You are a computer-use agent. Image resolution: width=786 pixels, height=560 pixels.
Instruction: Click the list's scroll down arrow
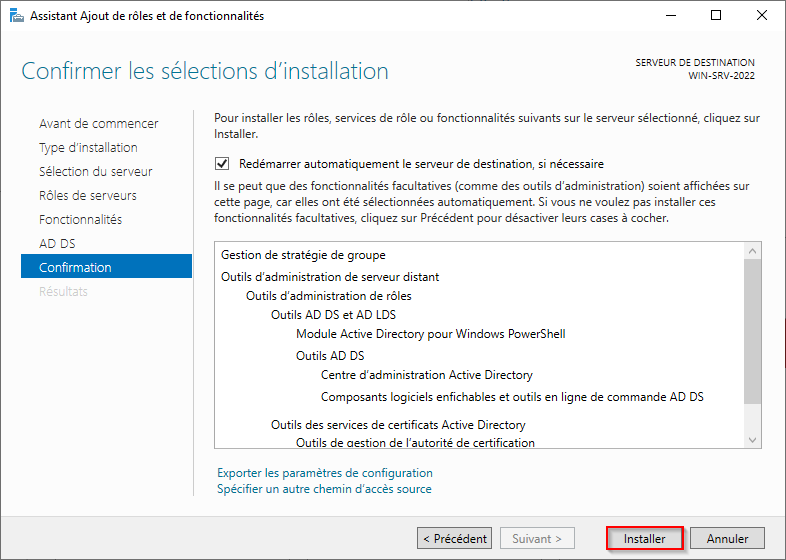(x=752, y=440)
